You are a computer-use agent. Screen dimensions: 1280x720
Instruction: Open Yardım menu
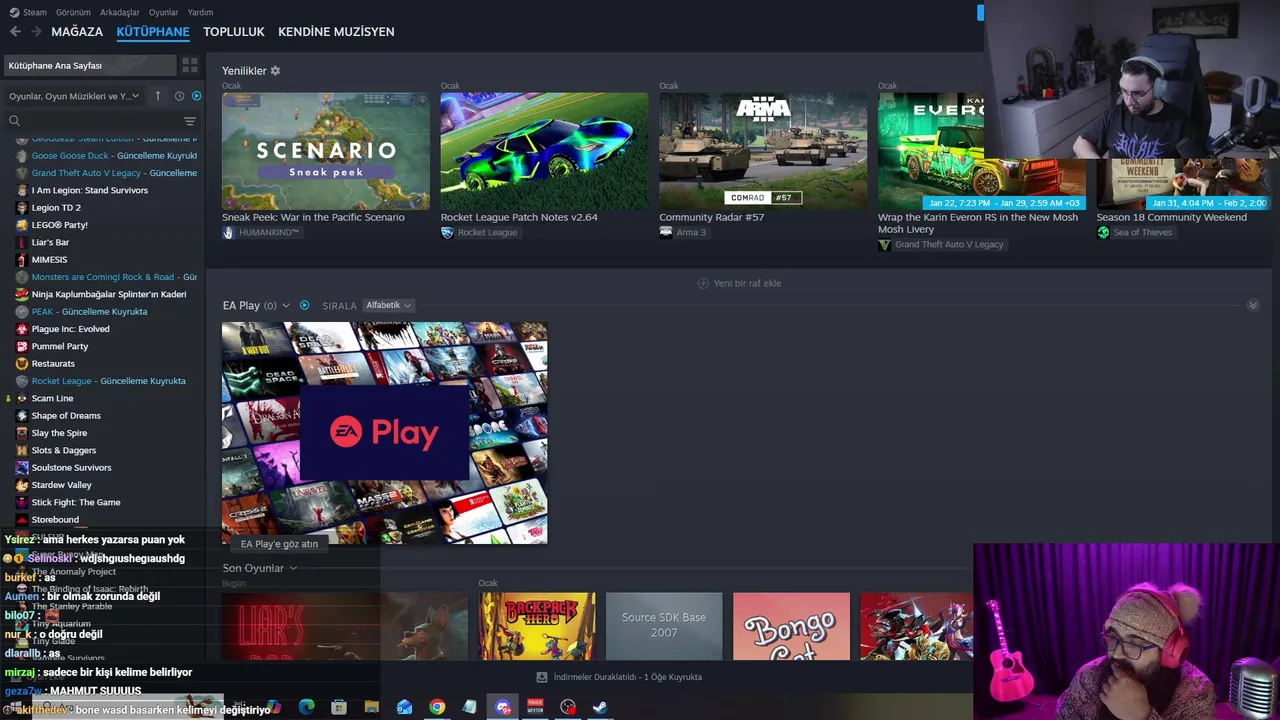click(200, 12)
